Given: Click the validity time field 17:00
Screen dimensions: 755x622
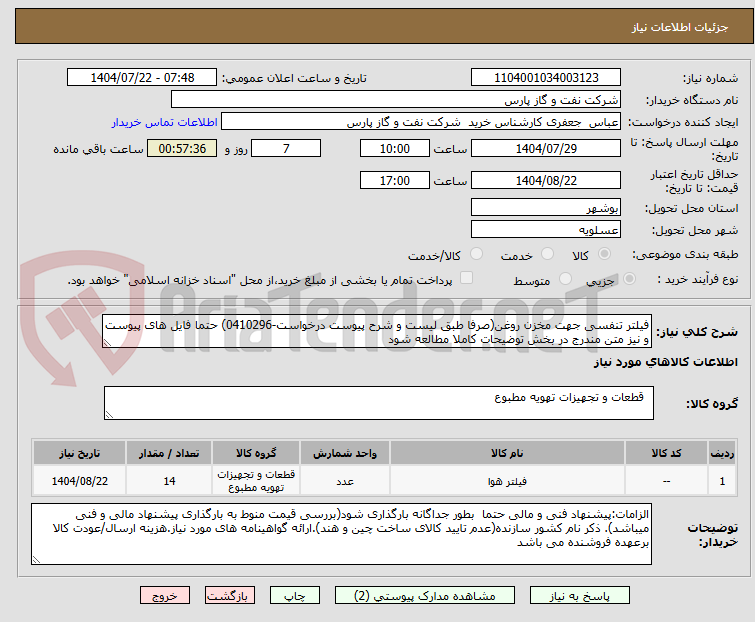Looking at the screenshot, I should (395, 181).
